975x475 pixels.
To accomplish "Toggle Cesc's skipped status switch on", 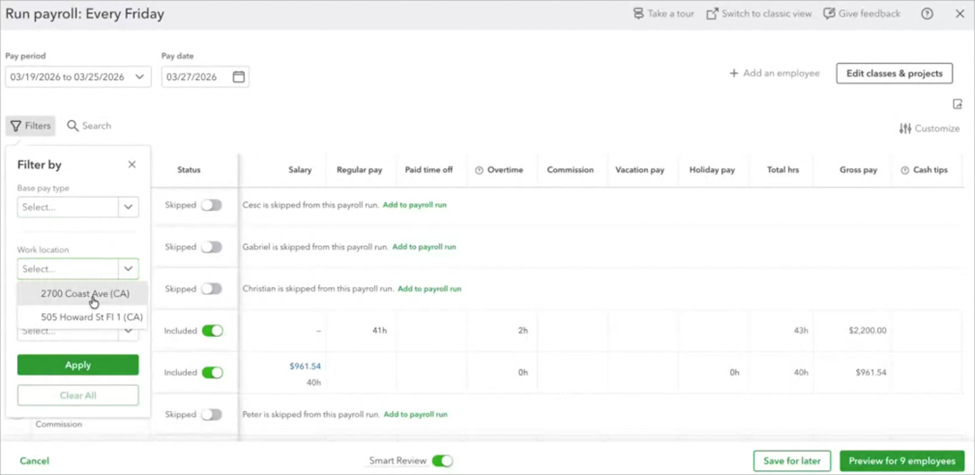I will coord(211,205).
